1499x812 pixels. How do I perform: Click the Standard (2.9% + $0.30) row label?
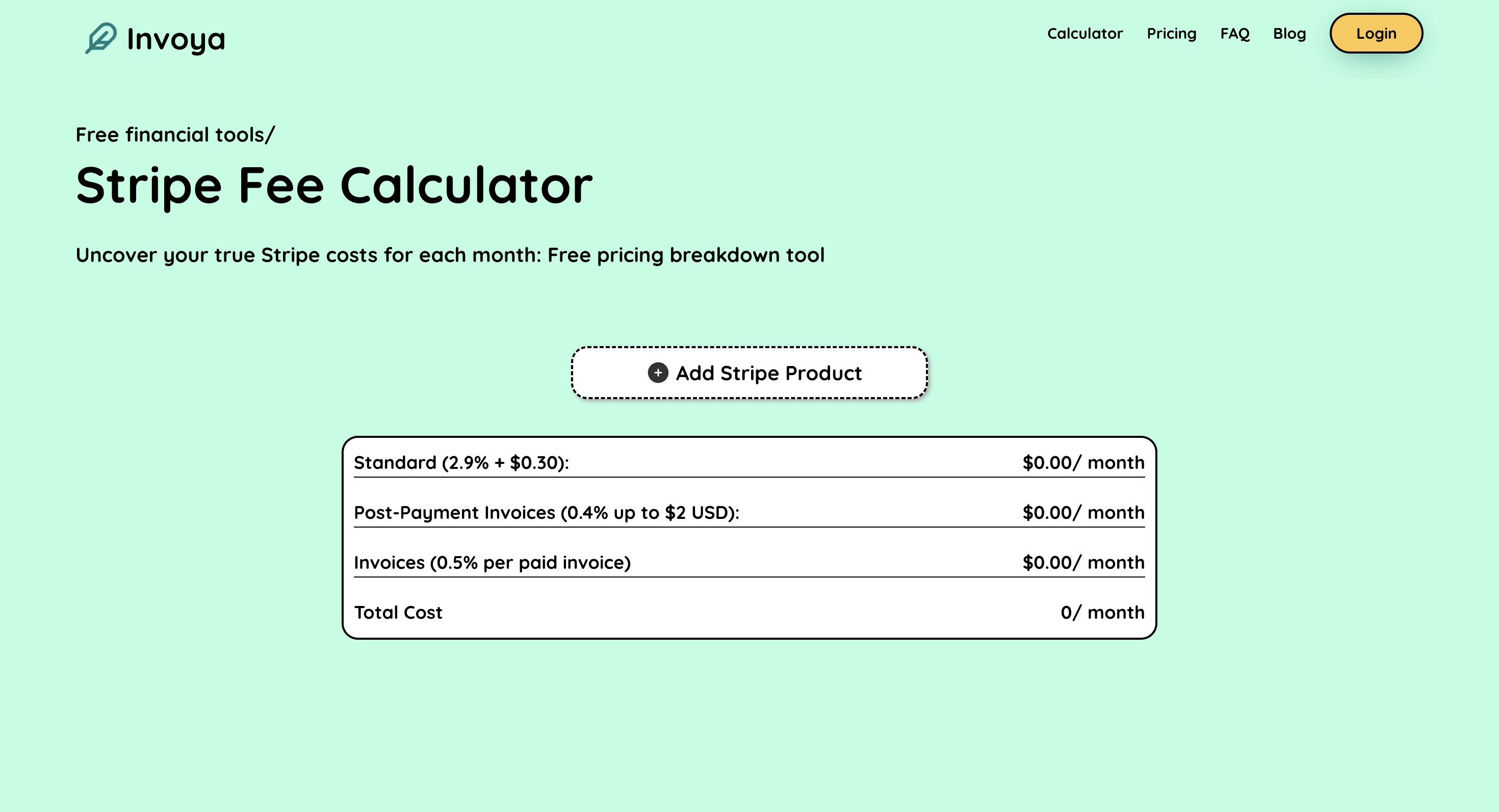click(461, 462)
